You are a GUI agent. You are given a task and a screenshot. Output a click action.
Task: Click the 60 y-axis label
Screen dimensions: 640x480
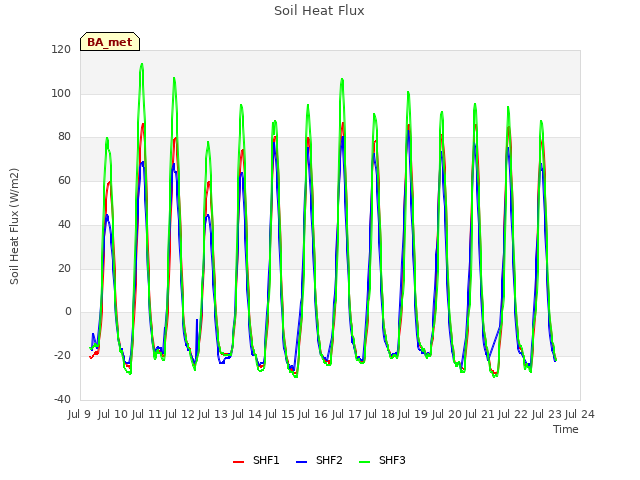[64, 181]
